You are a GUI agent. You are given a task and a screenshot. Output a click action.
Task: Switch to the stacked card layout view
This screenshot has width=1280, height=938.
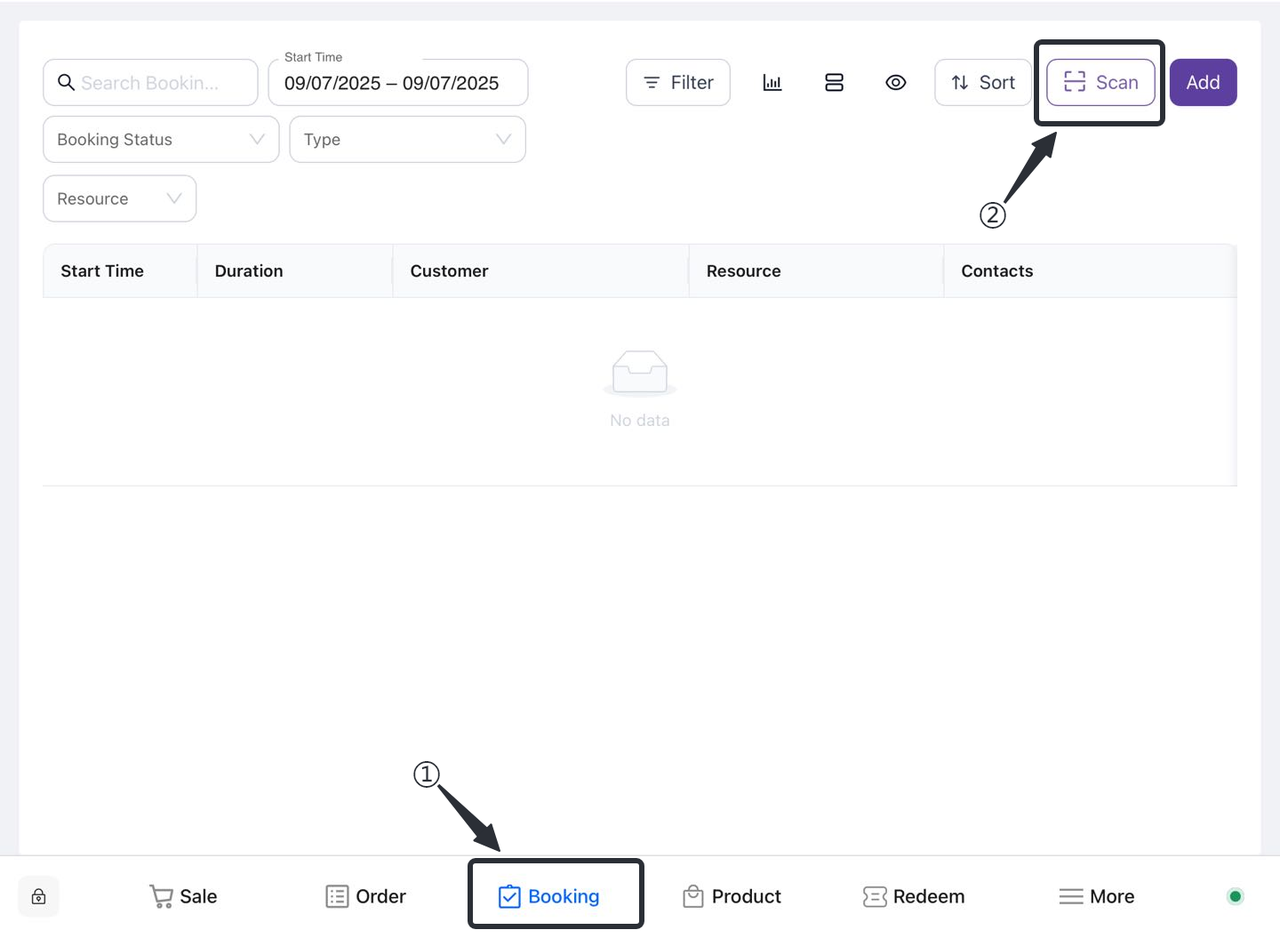pos(834,83)
